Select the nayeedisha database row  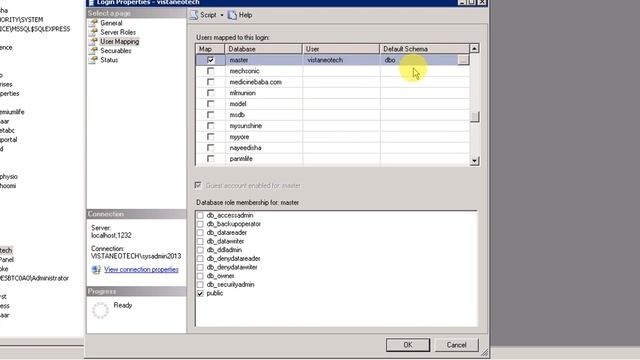[333, 148]
